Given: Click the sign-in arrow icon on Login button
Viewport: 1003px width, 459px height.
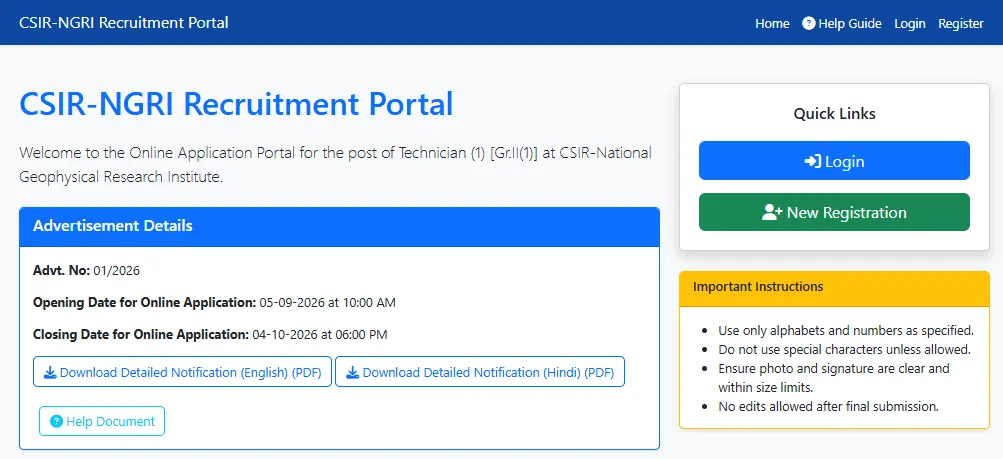Looking at the screenshot, I should [x=812, y=161].
